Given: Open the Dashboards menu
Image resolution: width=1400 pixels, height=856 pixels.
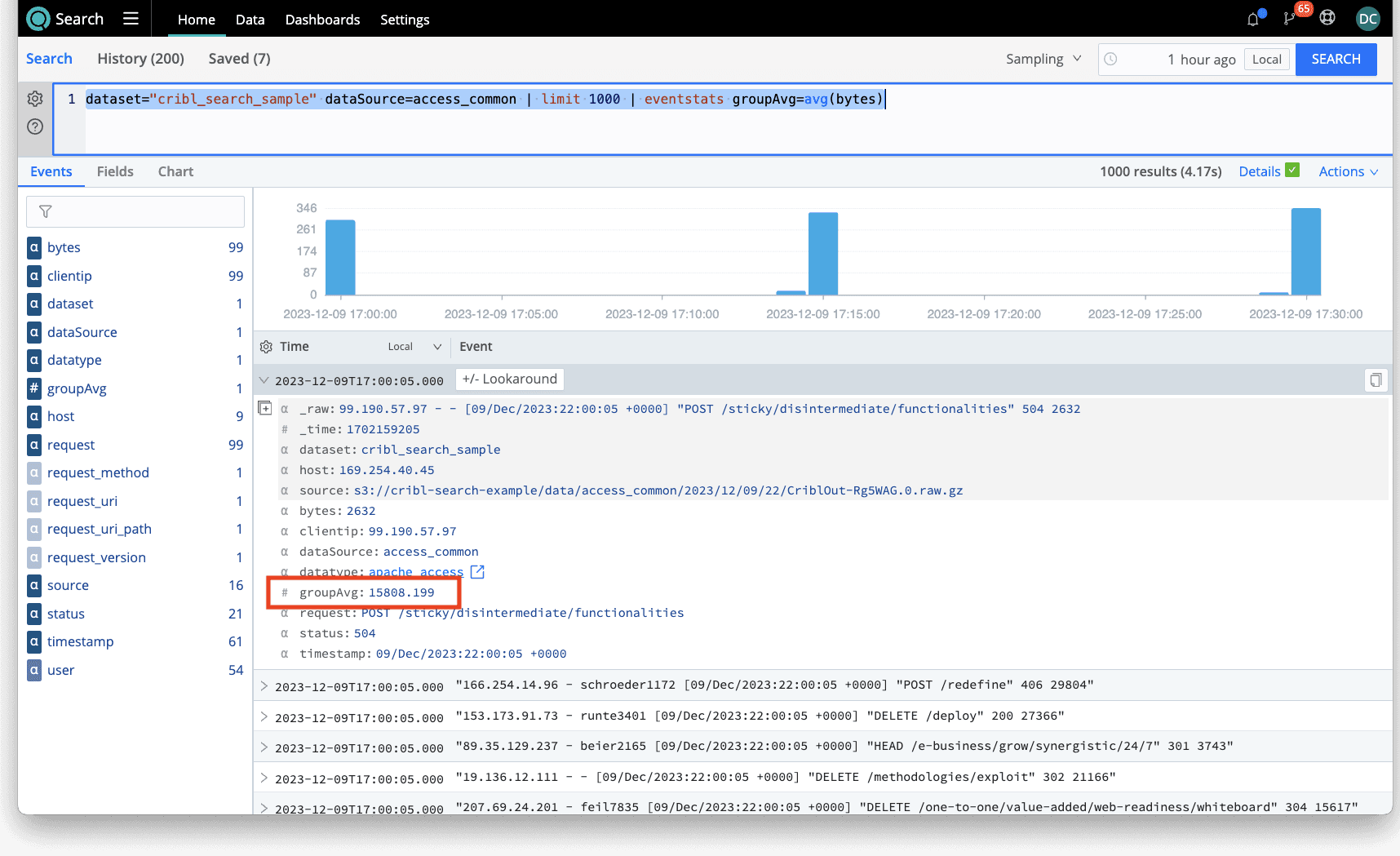Looking at the screenshot, I should [x=322, y=20].
